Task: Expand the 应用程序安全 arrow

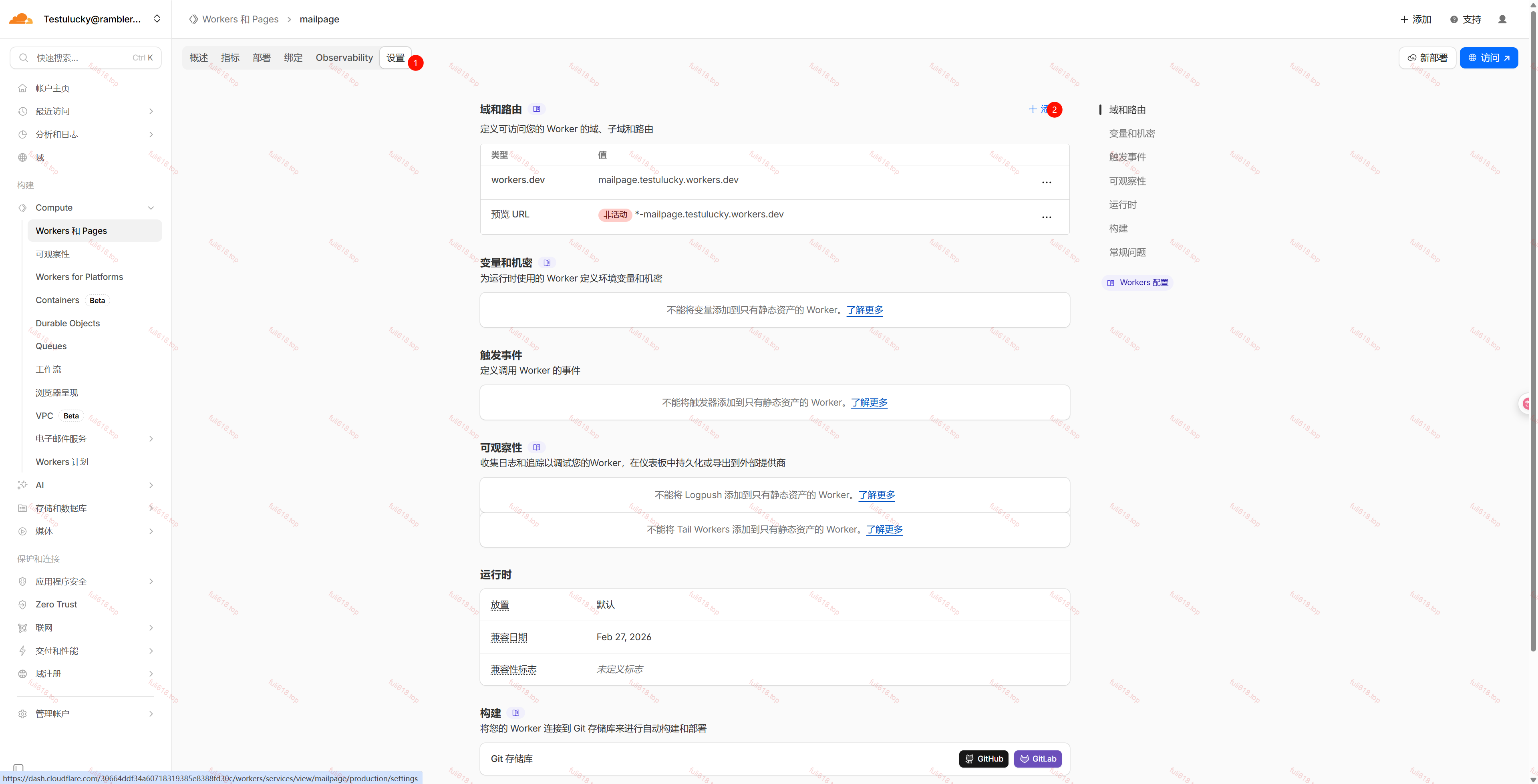Action: 151,581
